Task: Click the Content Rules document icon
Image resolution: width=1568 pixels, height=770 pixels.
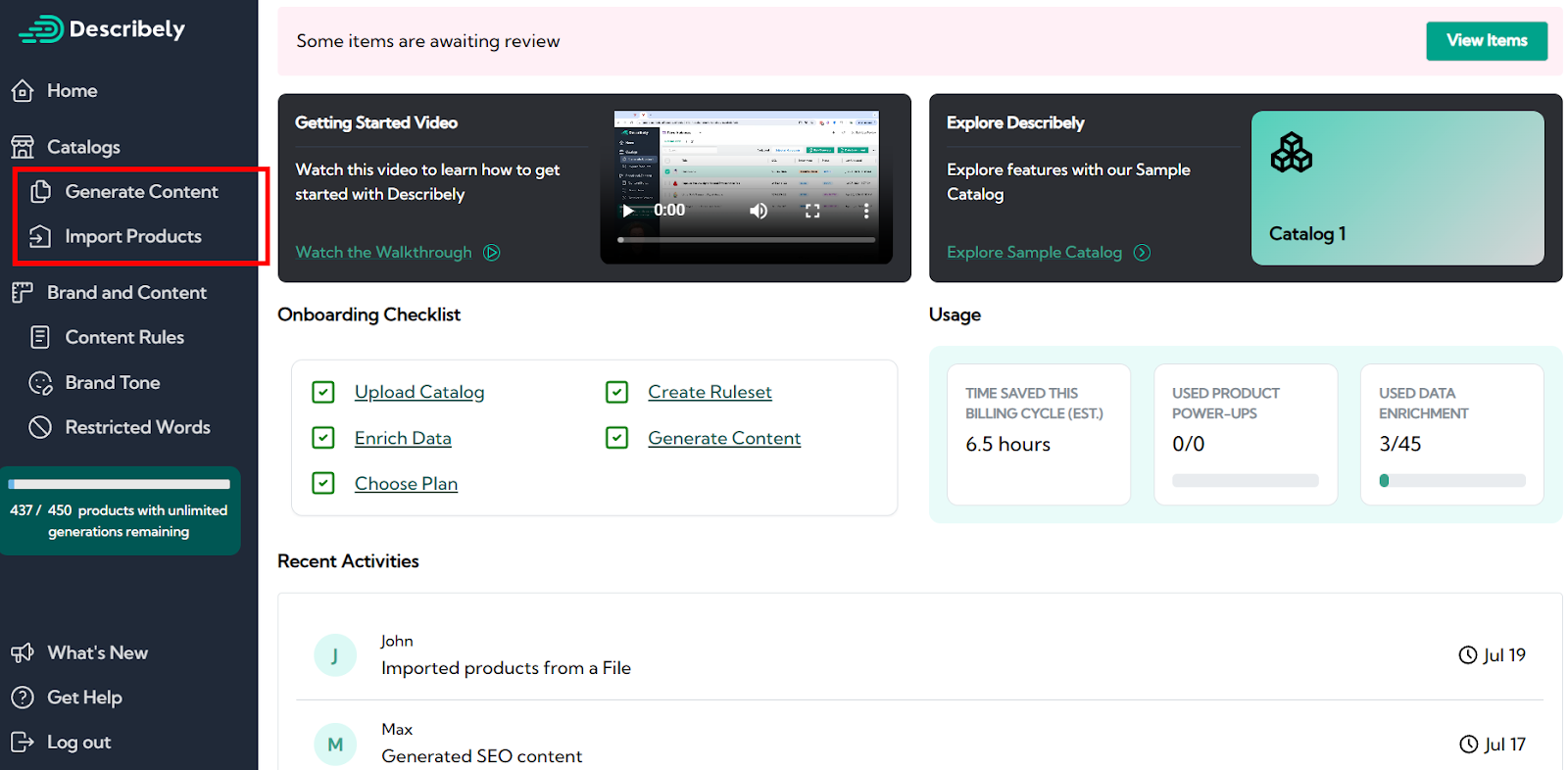Action: point(40,338)
